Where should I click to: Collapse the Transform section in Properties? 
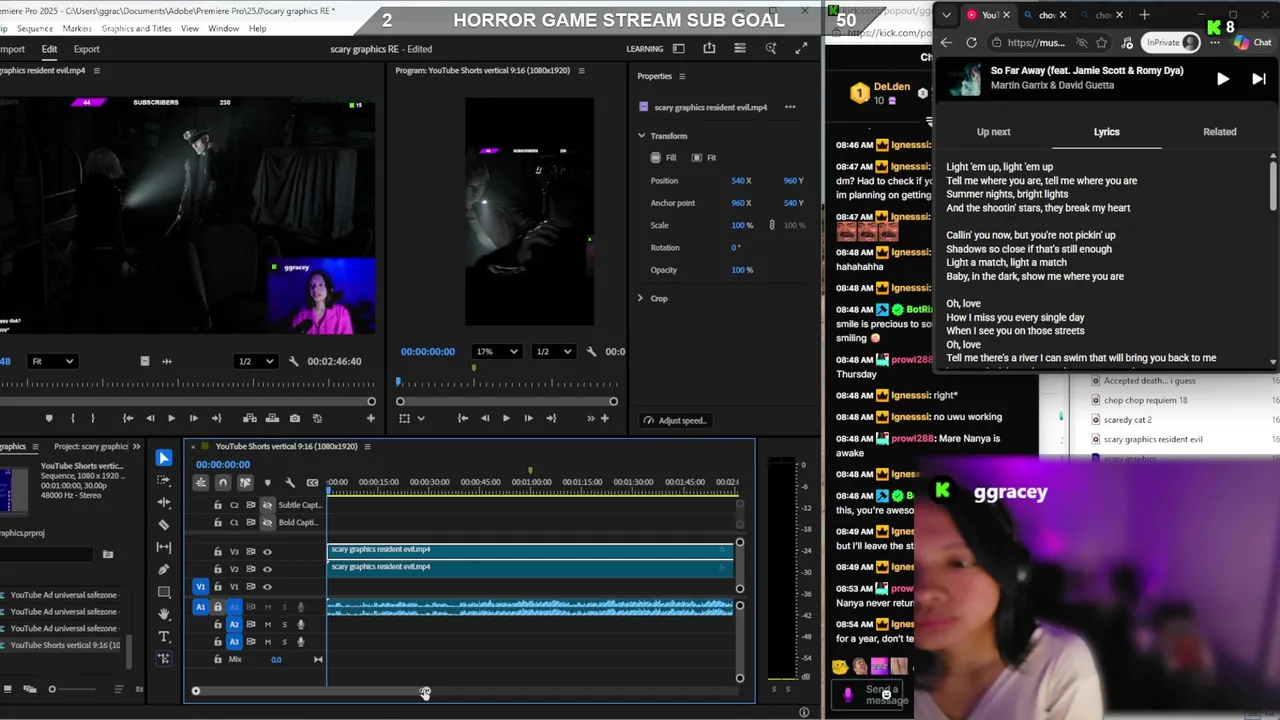(x=641, y=136)
